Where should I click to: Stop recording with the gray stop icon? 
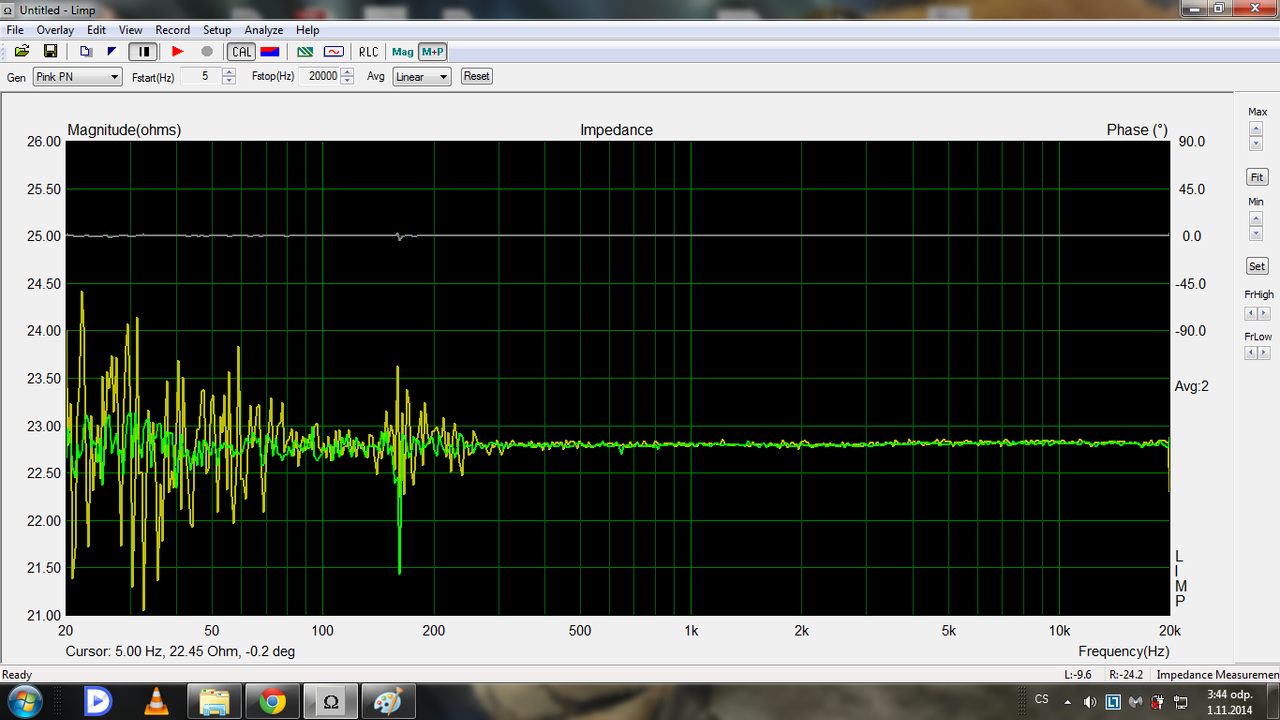pyautogui.click(x=207, y=51)
